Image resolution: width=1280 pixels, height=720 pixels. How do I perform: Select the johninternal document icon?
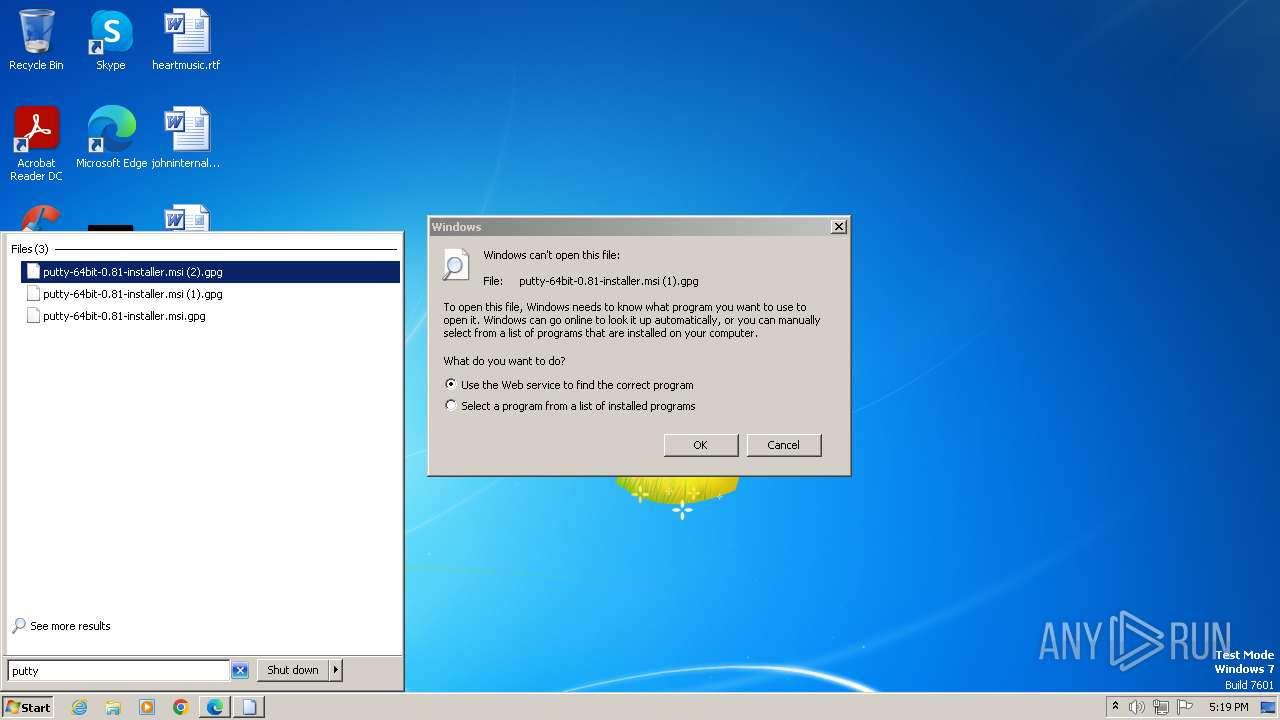186,138
